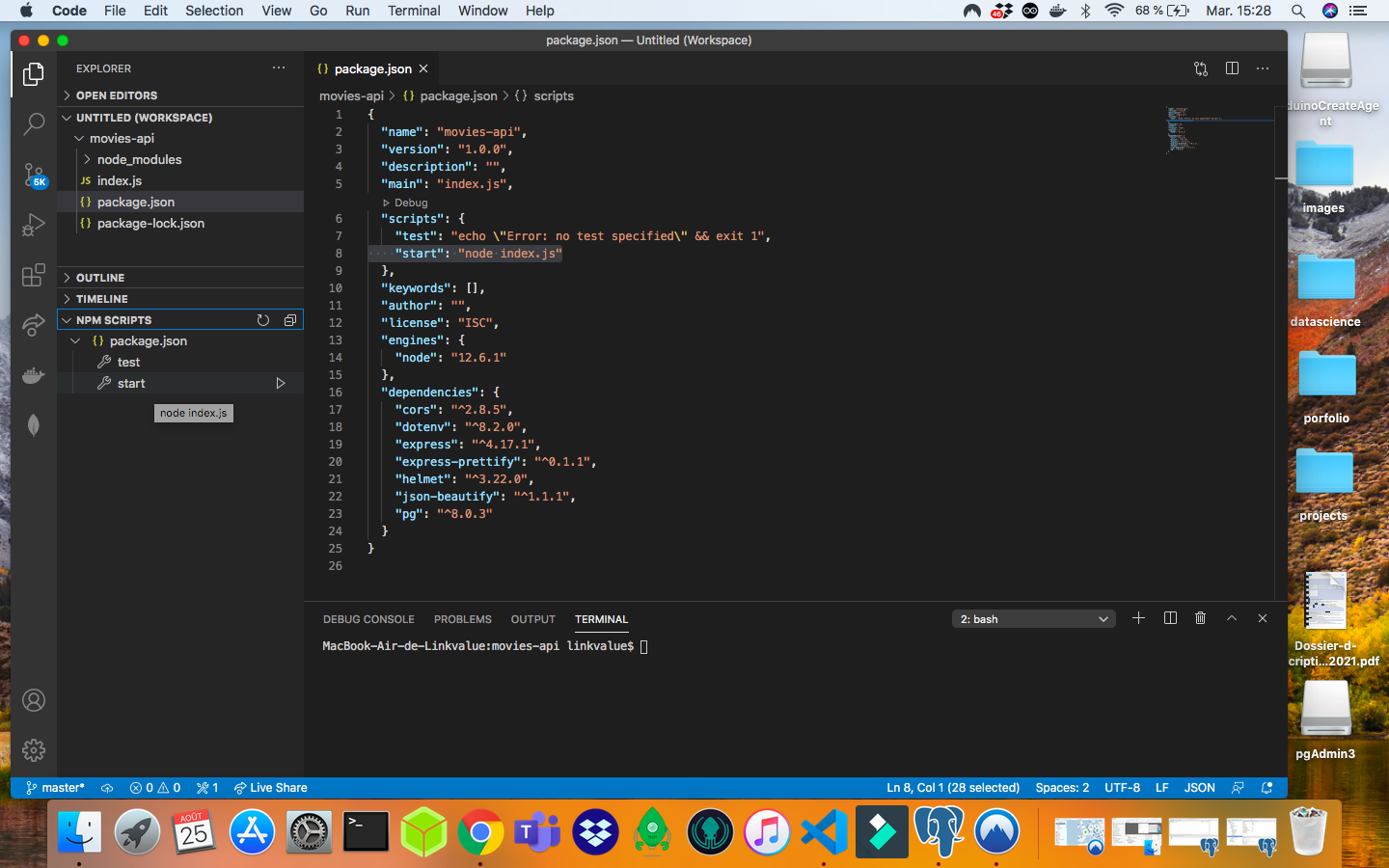Viewport: 1389px width, 868px height.
Task: Synchronize changes cloud icon in status bar
Action: coord(107,788)
